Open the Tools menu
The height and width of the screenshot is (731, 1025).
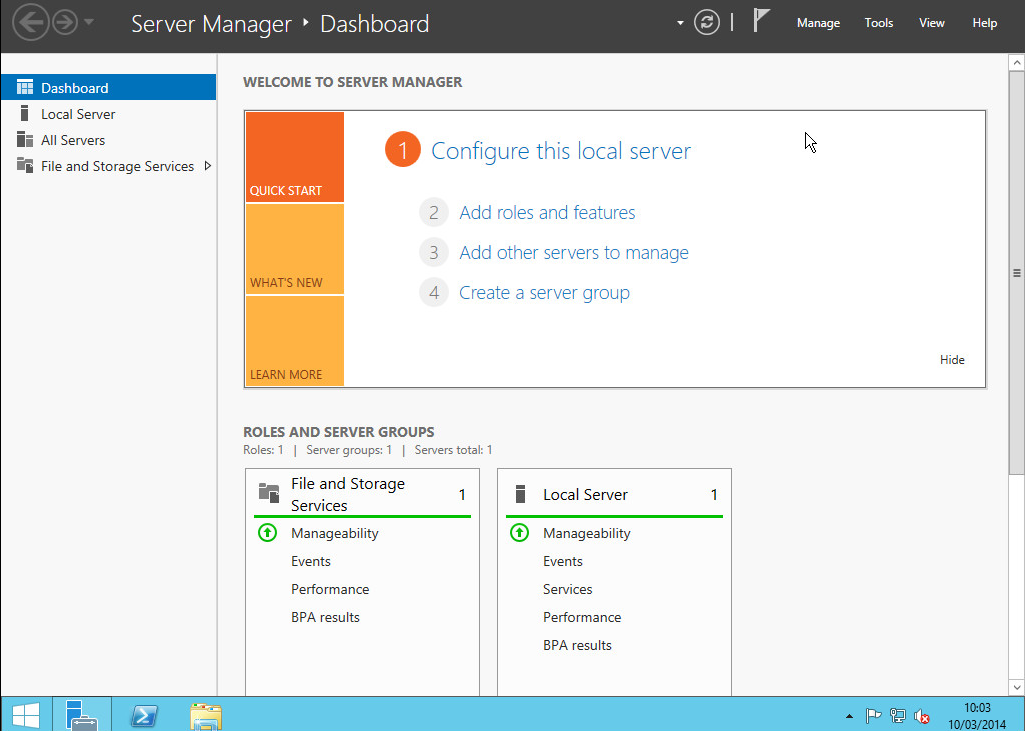pos(879,23)
